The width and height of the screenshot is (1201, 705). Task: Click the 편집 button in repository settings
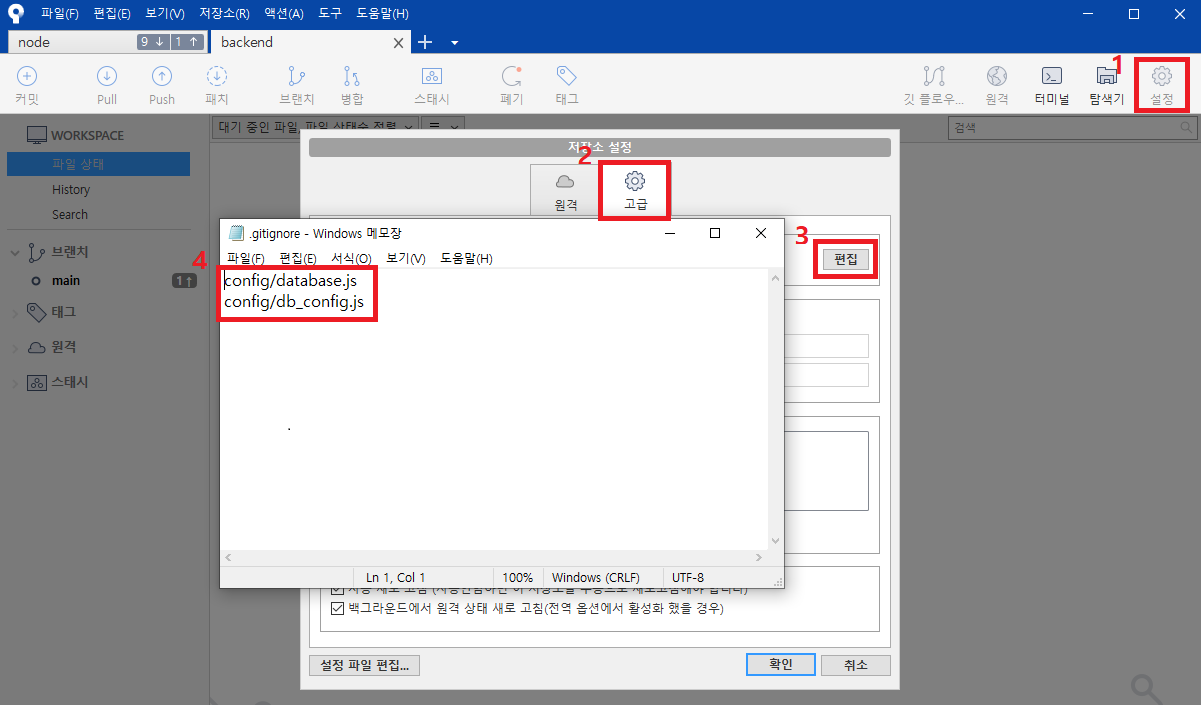click(x=846, y=259)
